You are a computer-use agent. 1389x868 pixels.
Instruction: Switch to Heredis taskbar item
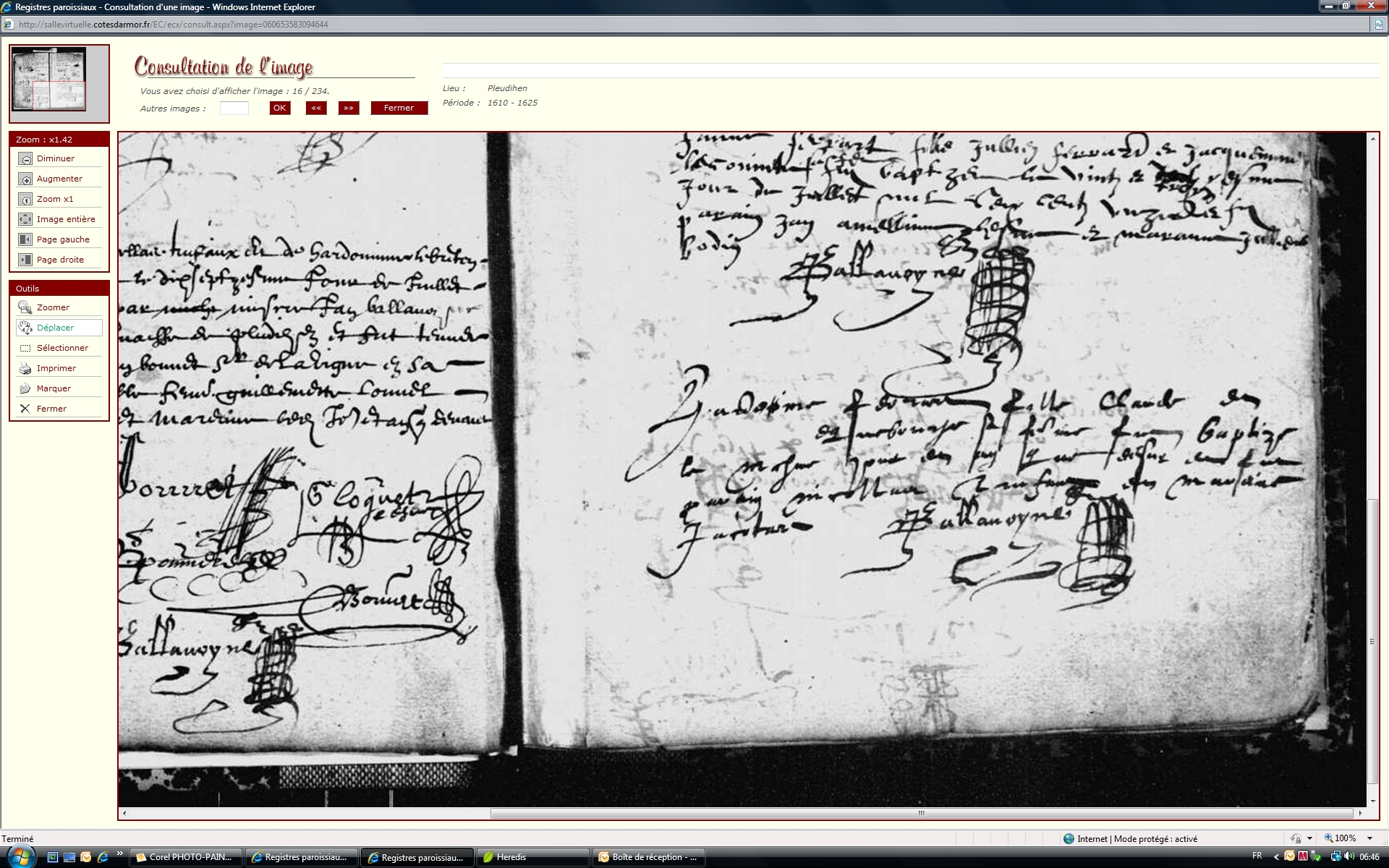(532, 857)
